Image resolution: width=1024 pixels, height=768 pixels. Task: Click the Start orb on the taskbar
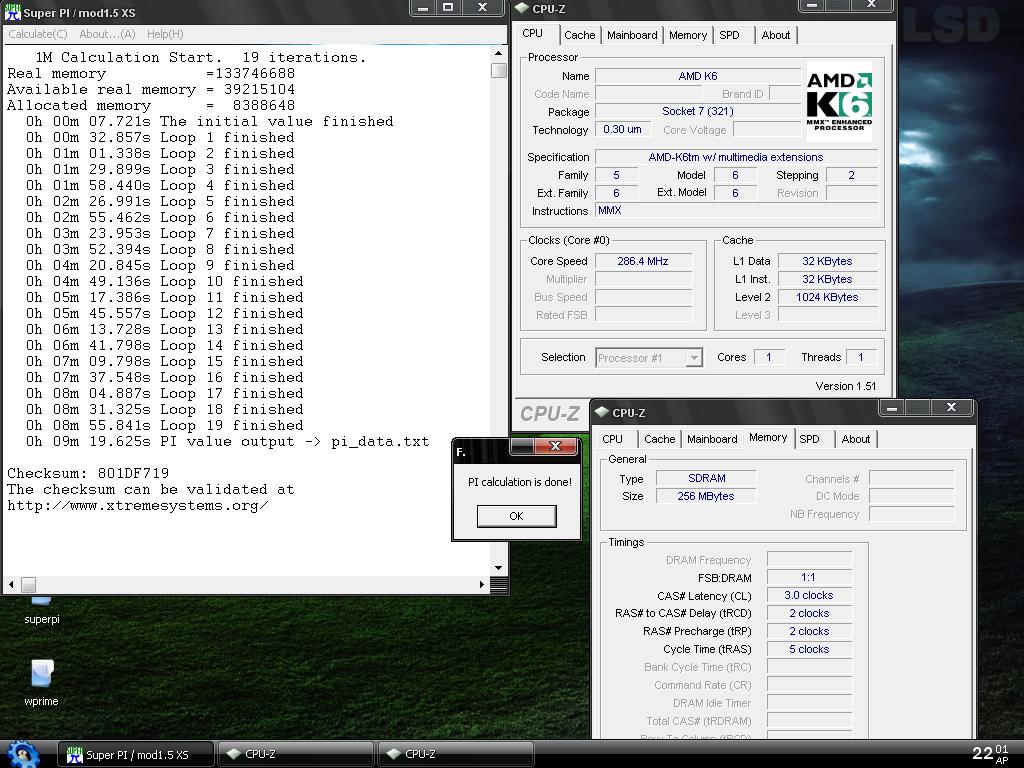pyautogui.click(x=24, y=754)
